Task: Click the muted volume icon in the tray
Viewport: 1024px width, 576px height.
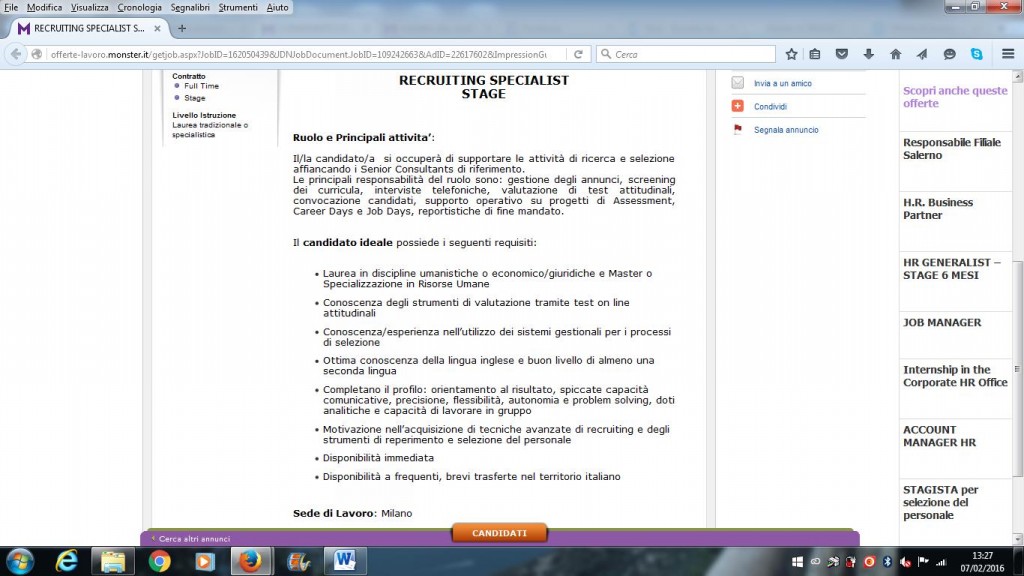Action: click(x=905, y=562)
